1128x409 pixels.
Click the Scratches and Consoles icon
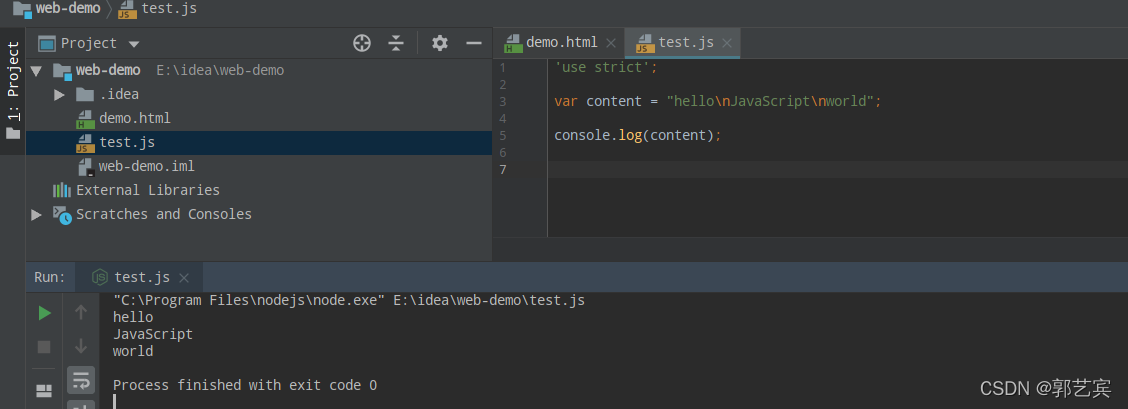tap(63, 214)
